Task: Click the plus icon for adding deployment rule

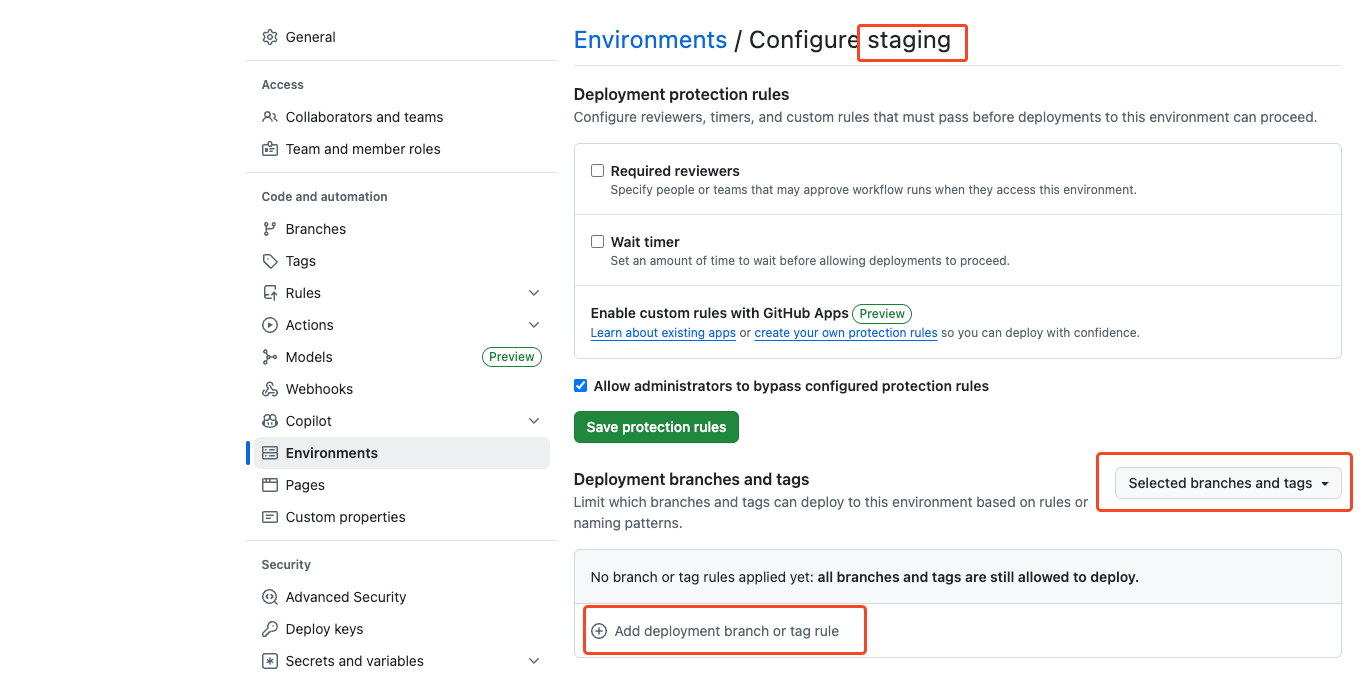Action: click(599, 631)
